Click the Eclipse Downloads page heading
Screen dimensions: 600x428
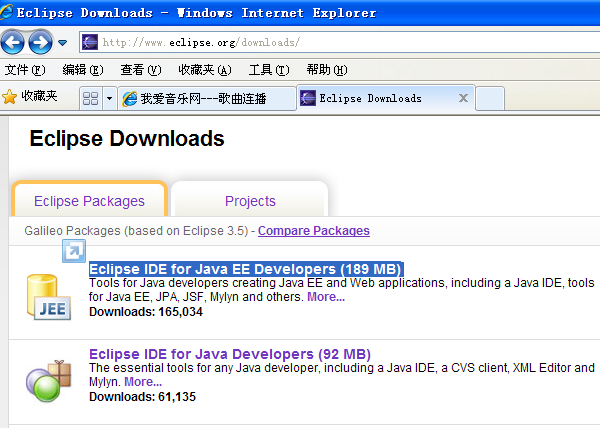127,138
